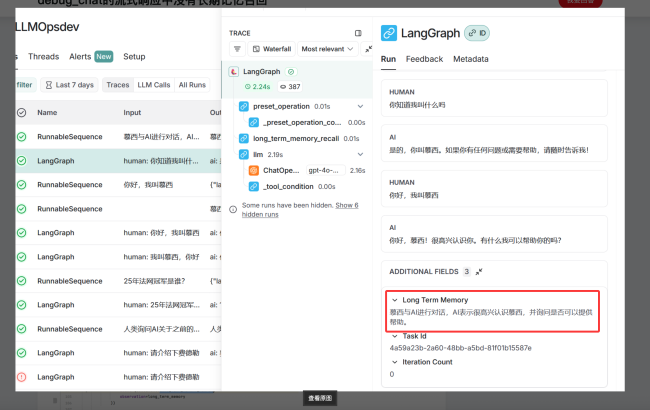Viewport: 650px width, 410px height.
Task: Open RunnableSequence row 慕西与AI进行对话
Action: pyautogui.click(x=118, y=137)
